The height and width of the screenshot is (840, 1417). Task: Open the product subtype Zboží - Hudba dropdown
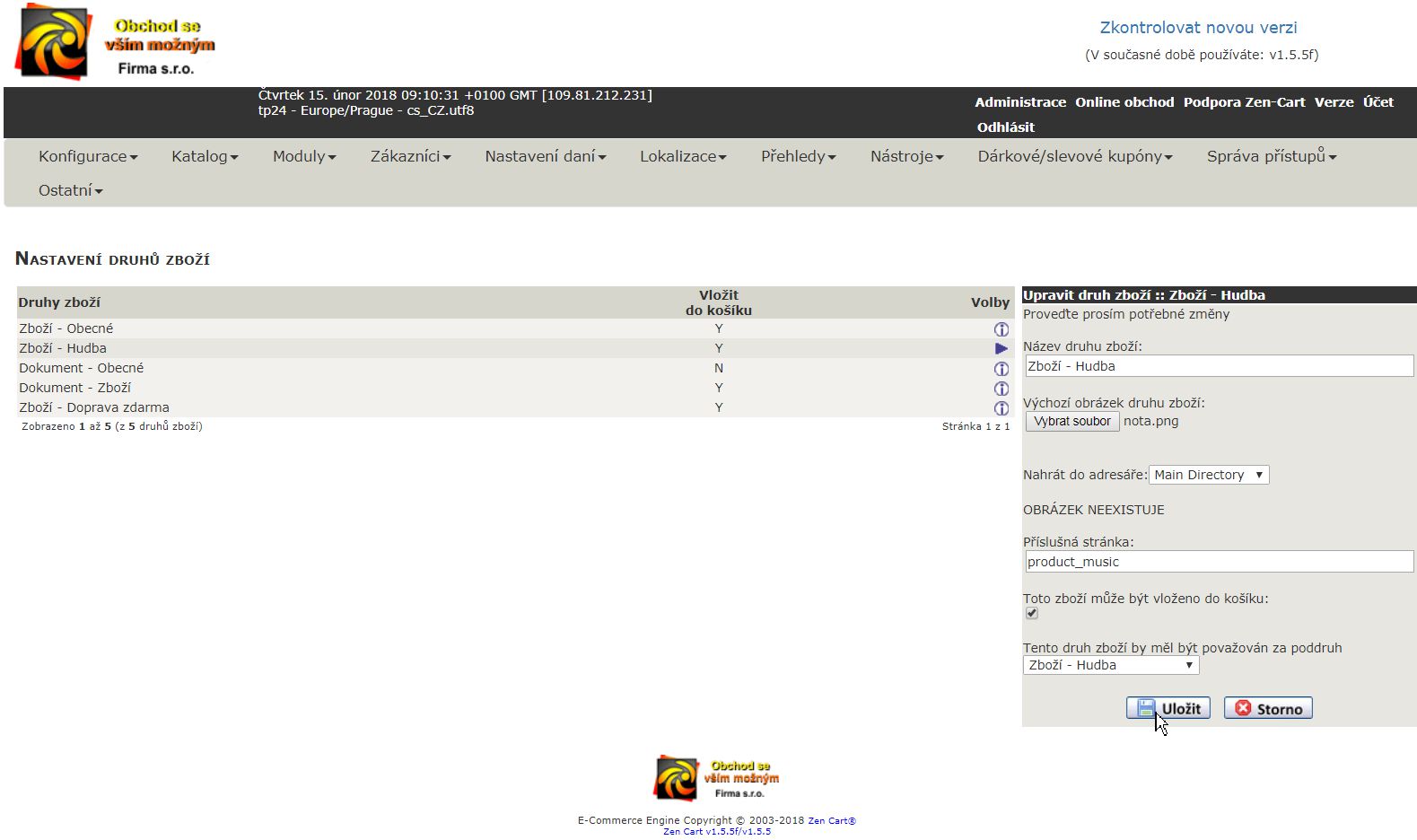tap(1110, 665)
